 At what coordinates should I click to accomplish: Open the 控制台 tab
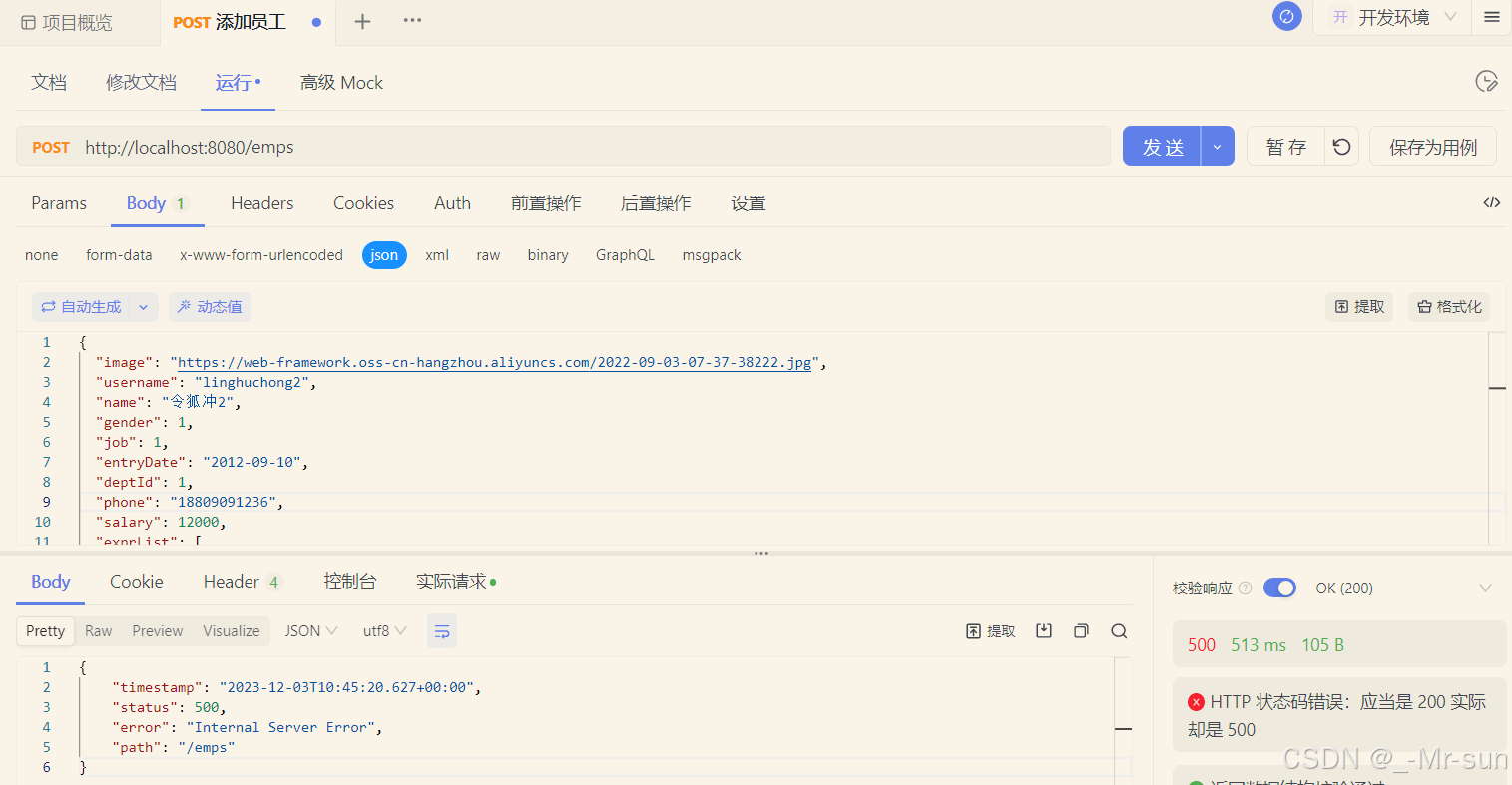350,582
